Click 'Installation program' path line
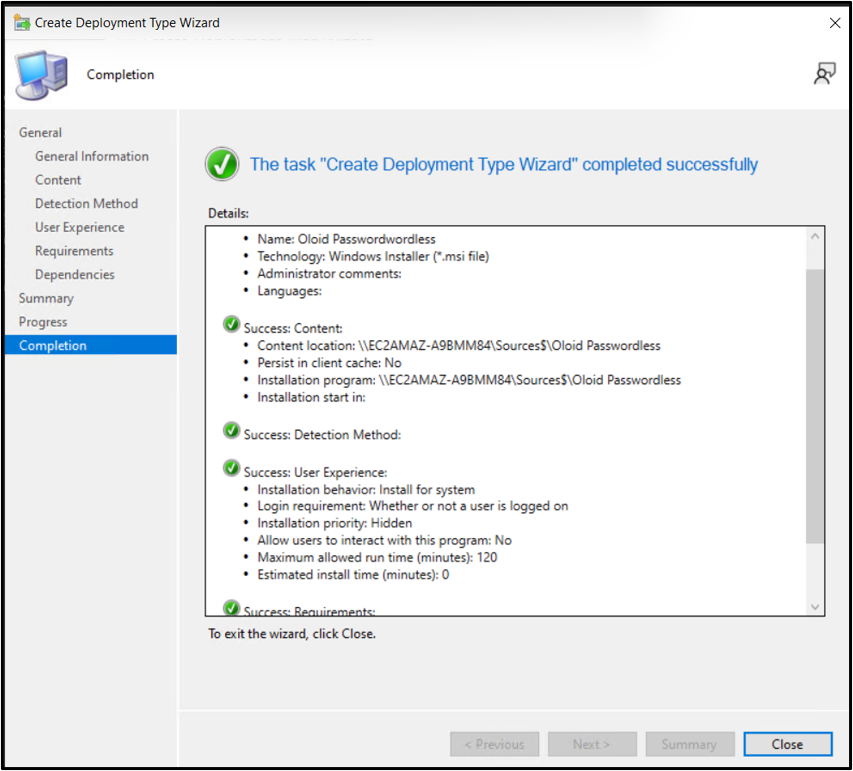This screenshot has width=853, height=771. tap(469, 380)
